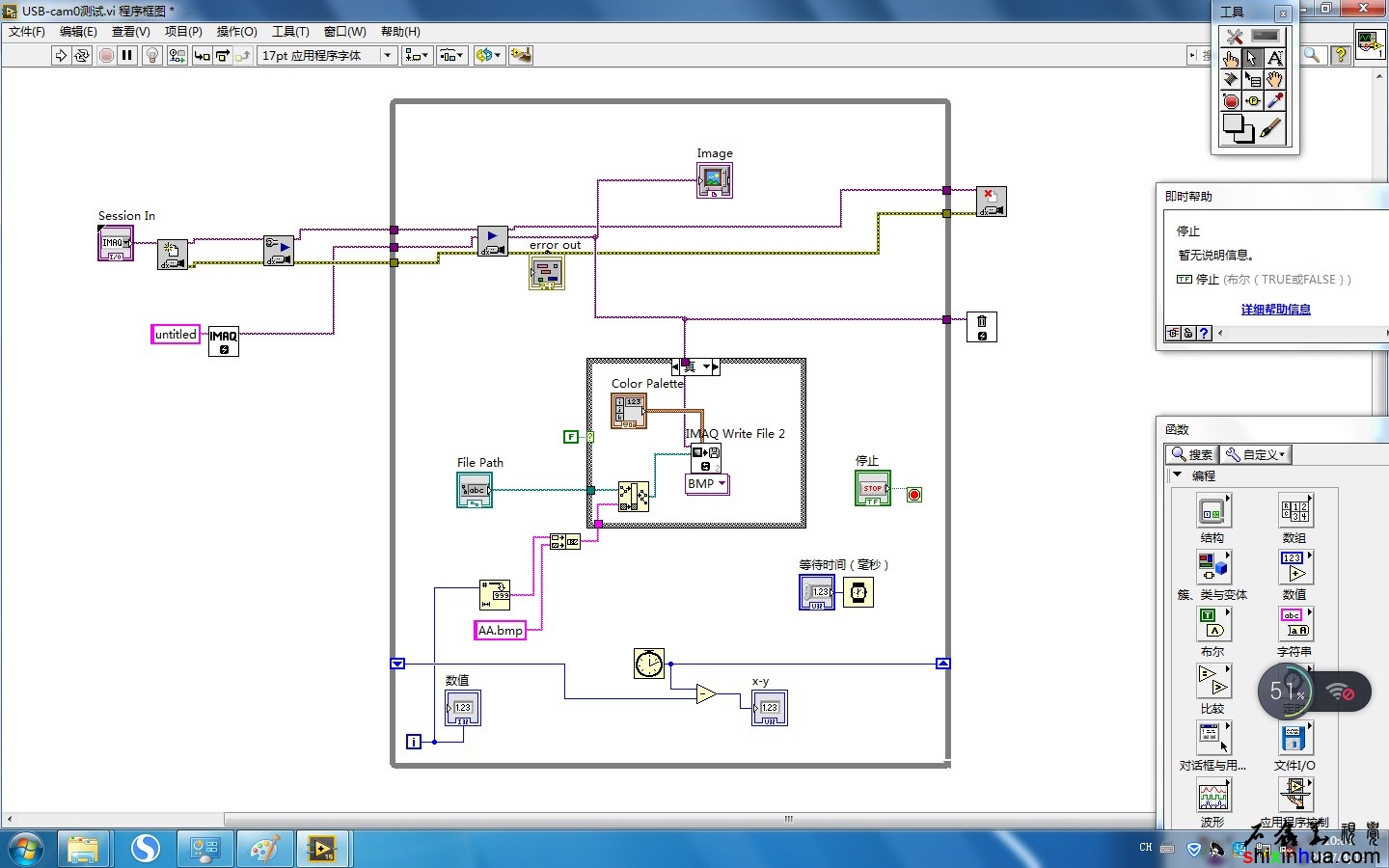
Task: Click the 搜索 button in functions palette
Action: [x=1192, y=454]
